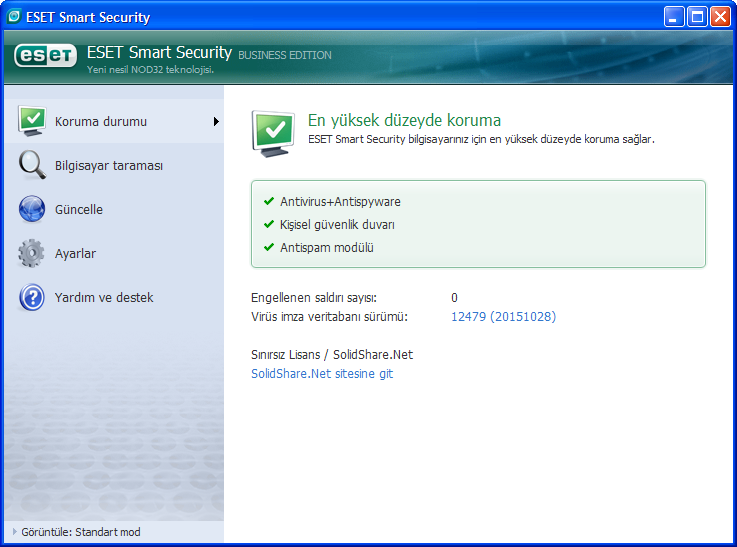
Task: Click the Bilgisayar taraması magnifier icon
Action: pyautogui.click(x=32, y=165)
